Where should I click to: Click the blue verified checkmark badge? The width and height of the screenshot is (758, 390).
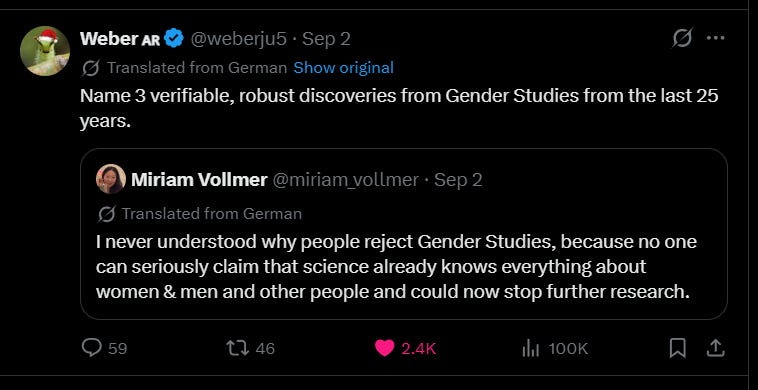coord(174,38)
